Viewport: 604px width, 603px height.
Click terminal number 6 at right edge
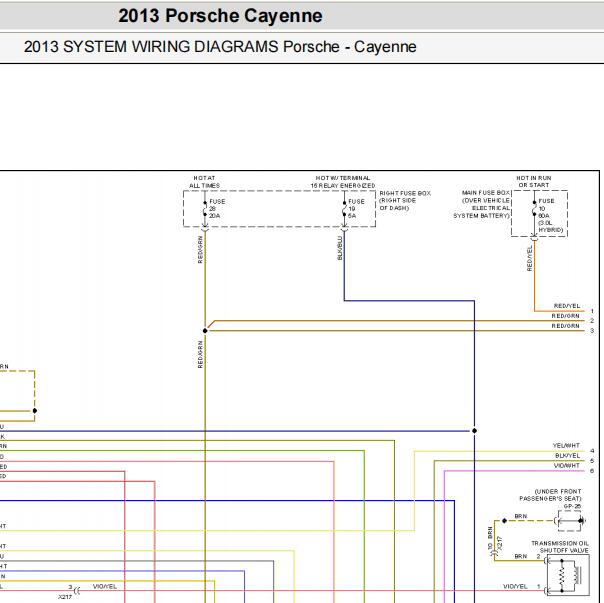[x=592, y=471]
